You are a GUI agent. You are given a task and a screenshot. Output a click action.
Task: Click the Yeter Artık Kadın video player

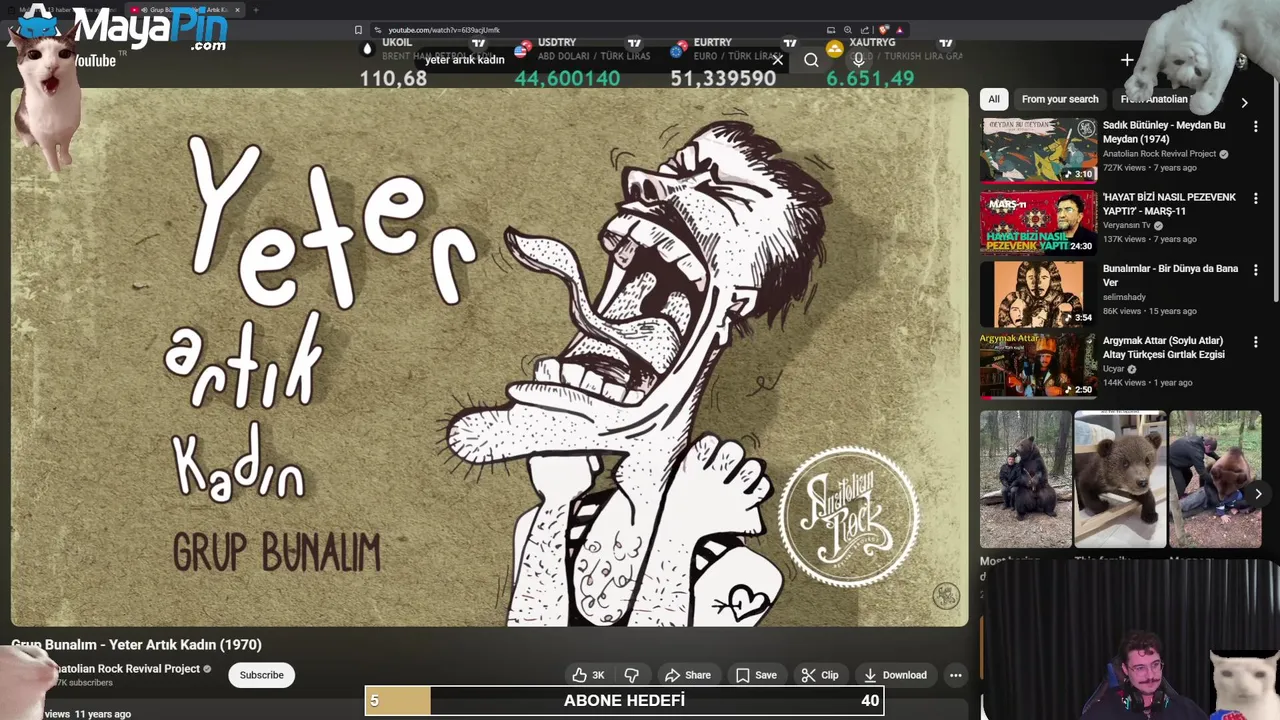pyautogui.click(x=489, y=357)
